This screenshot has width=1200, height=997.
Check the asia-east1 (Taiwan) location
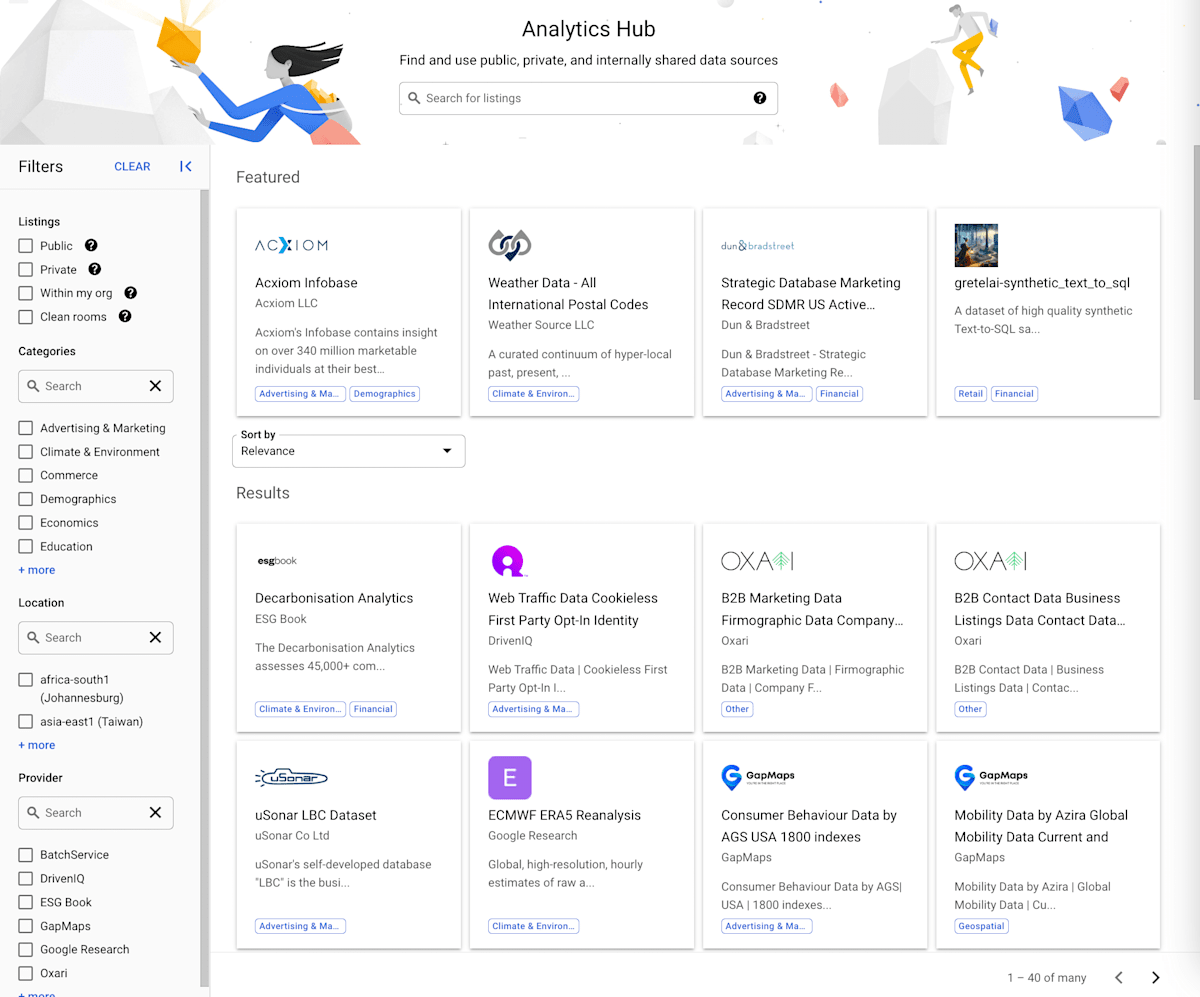click(26, 721)
